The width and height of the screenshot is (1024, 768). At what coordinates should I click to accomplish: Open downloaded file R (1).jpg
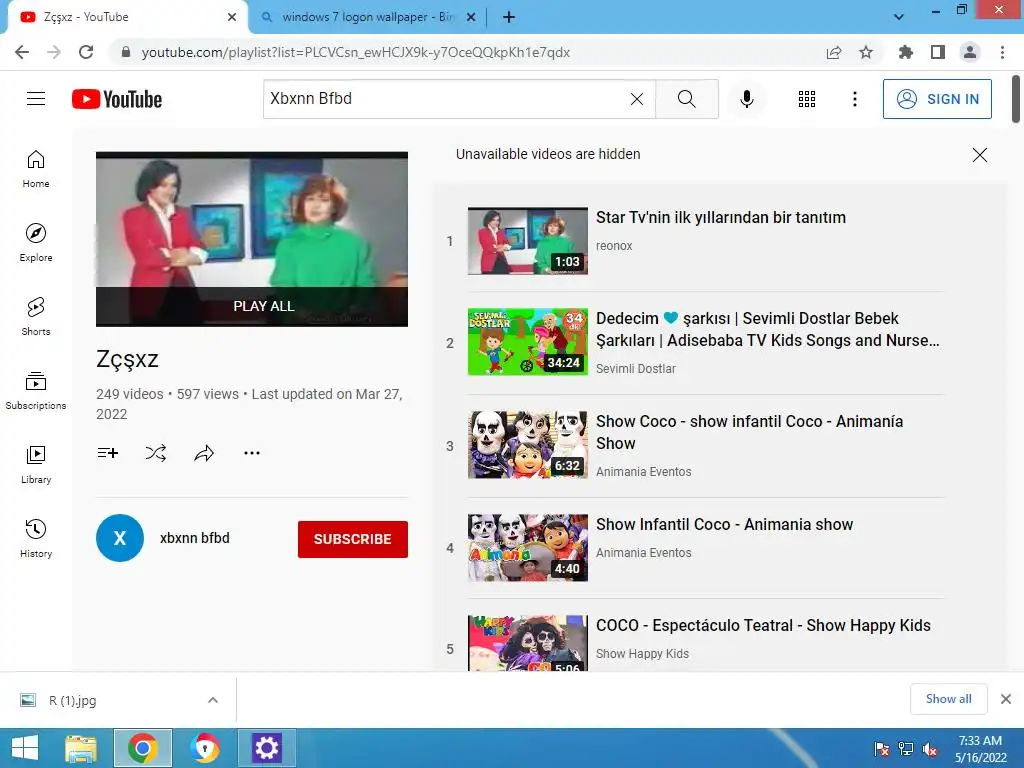[72, 701]
